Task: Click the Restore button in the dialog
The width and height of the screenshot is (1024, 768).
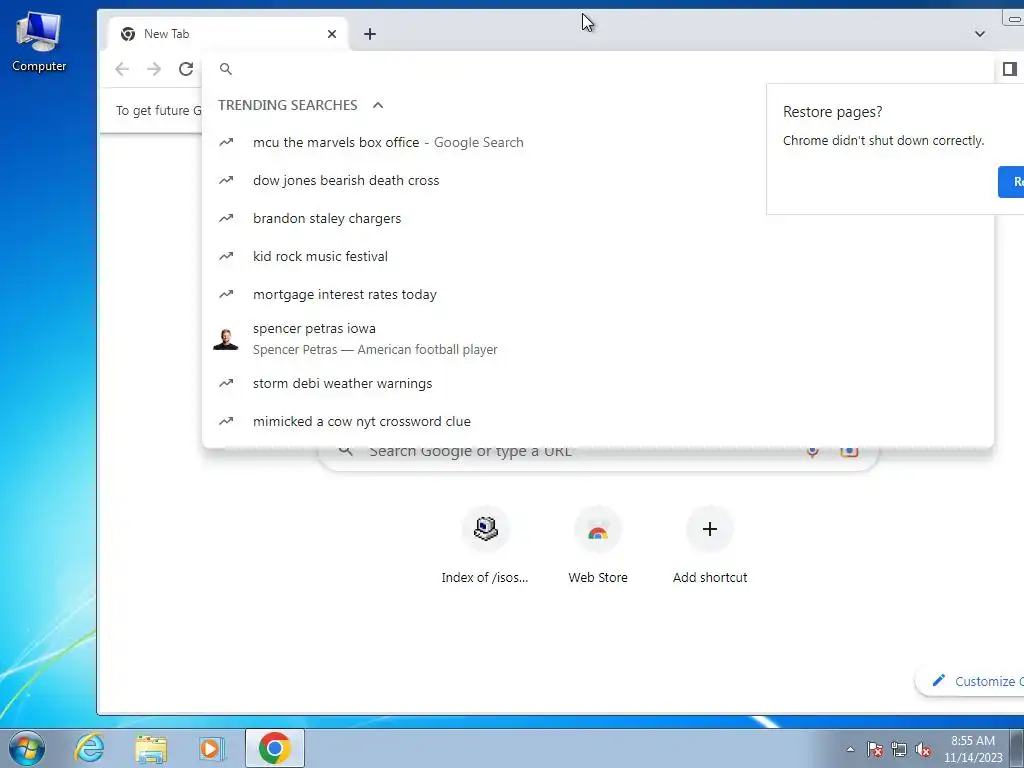Action: pyautogui.click(x=1011, y=182)
